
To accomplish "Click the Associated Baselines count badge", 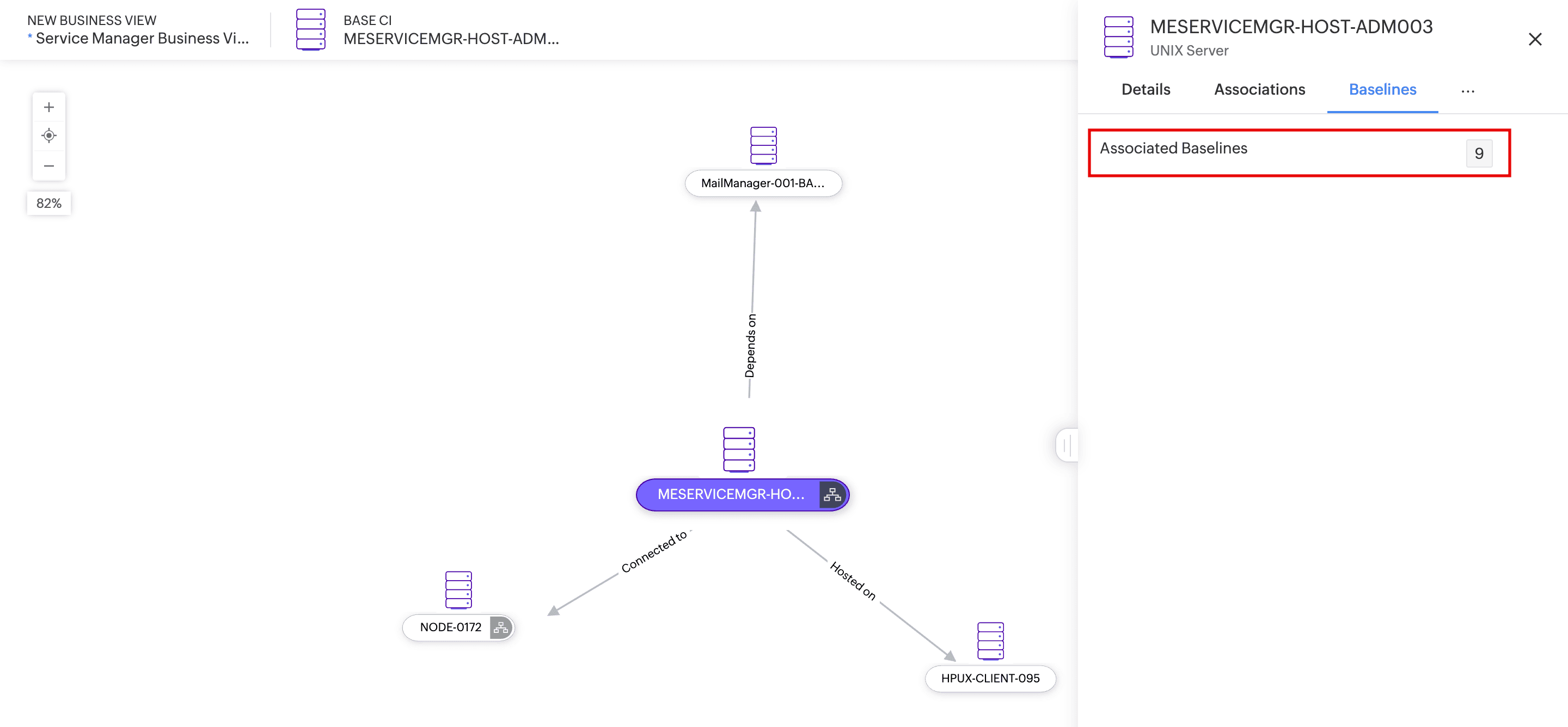I will [x=1478, y=153].
